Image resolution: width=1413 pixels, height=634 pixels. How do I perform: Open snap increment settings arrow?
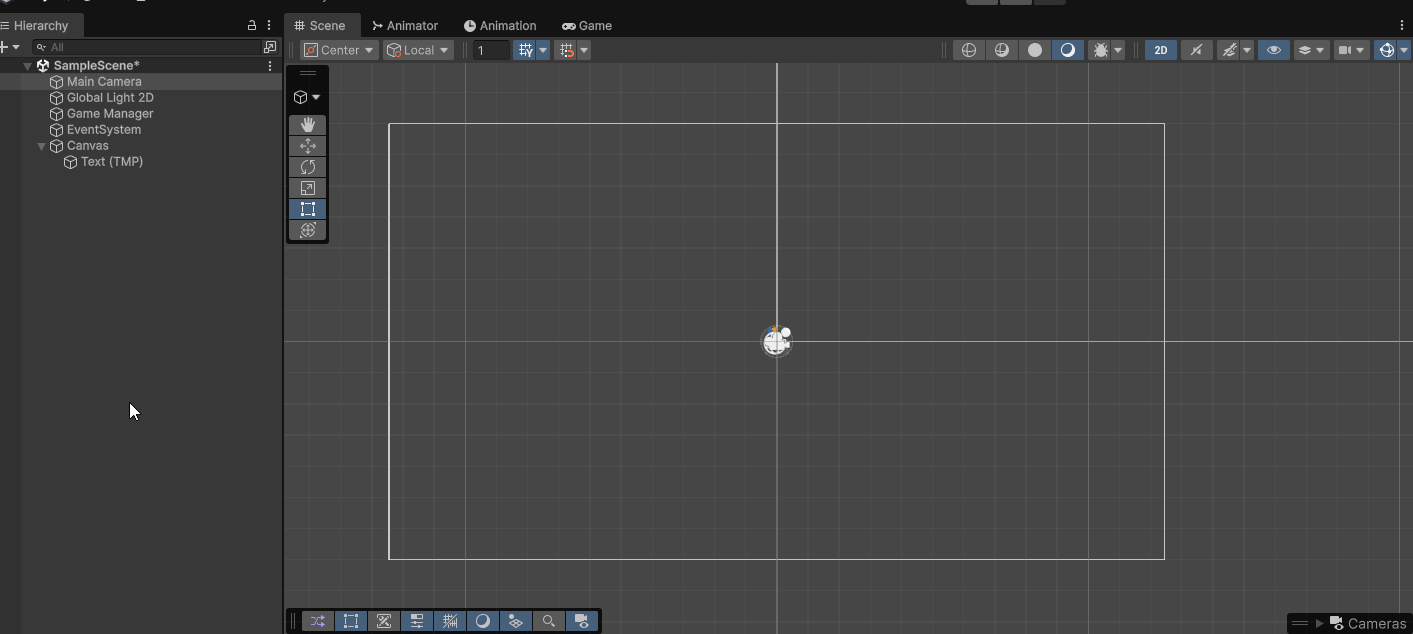tap(584, 50)
